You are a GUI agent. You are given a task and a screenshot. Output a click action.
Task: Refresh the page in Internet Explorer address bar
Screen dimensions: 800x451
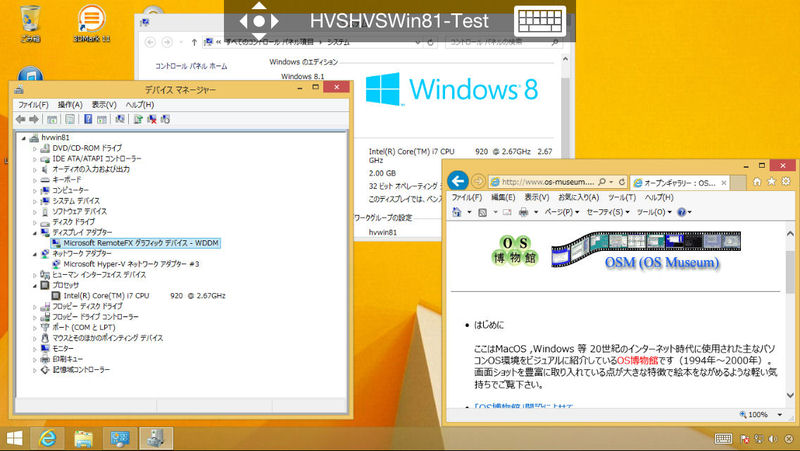coord(622,182)
